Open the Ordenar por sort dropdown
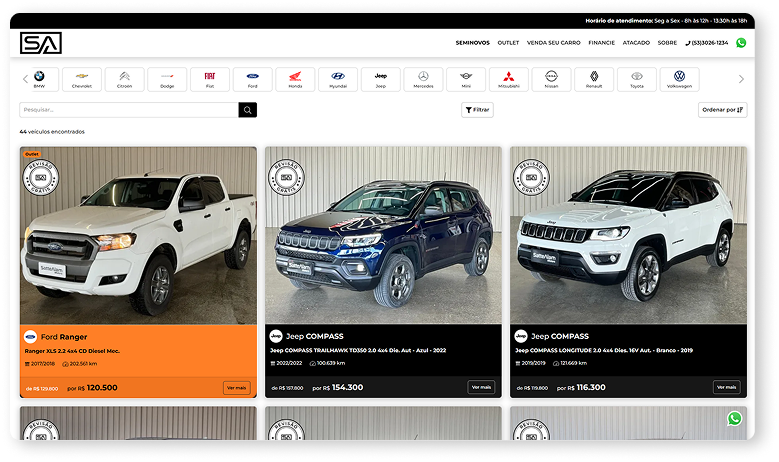 [x=723, y=110]
